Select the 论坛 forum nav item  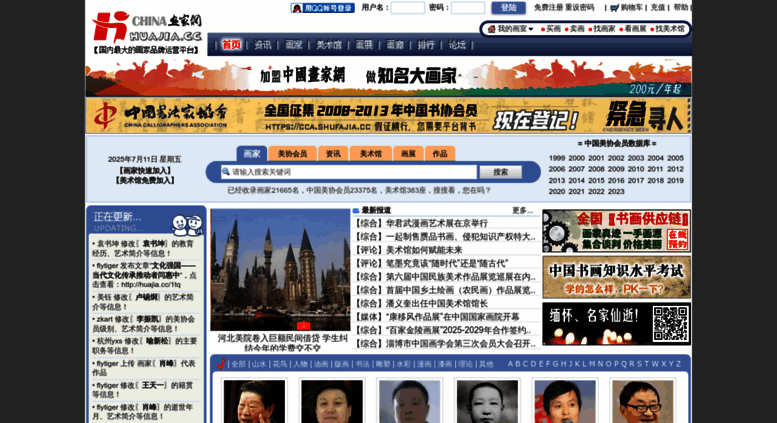point(457,45)
